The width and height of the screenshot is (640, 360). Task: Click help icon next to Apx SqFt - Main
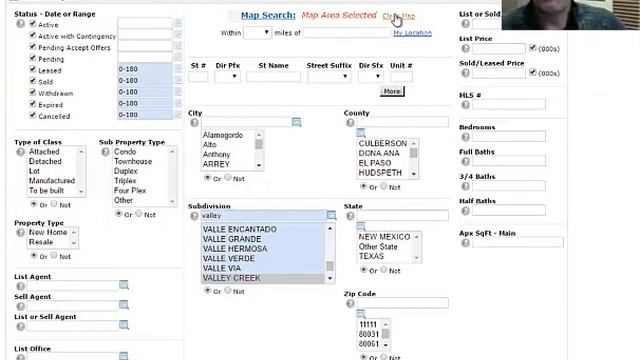(x=465, y=243)
